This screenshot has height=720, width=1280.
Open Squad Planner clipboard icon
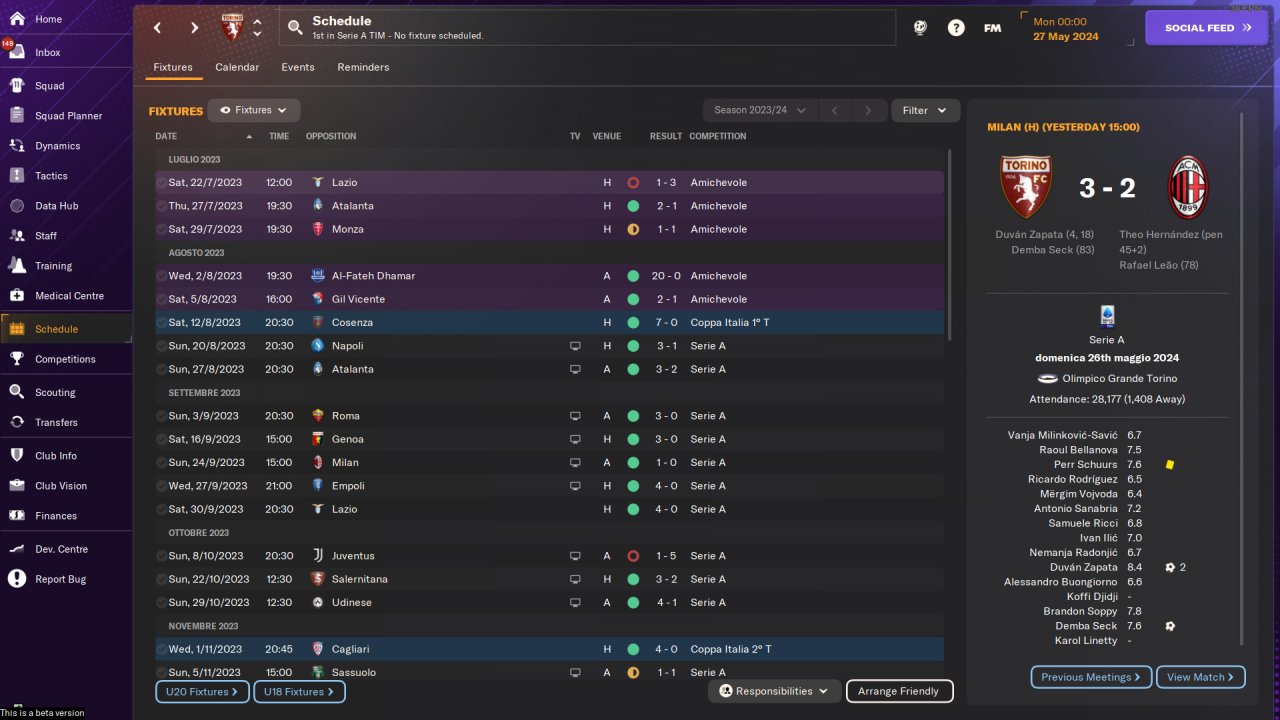[17, 116]
